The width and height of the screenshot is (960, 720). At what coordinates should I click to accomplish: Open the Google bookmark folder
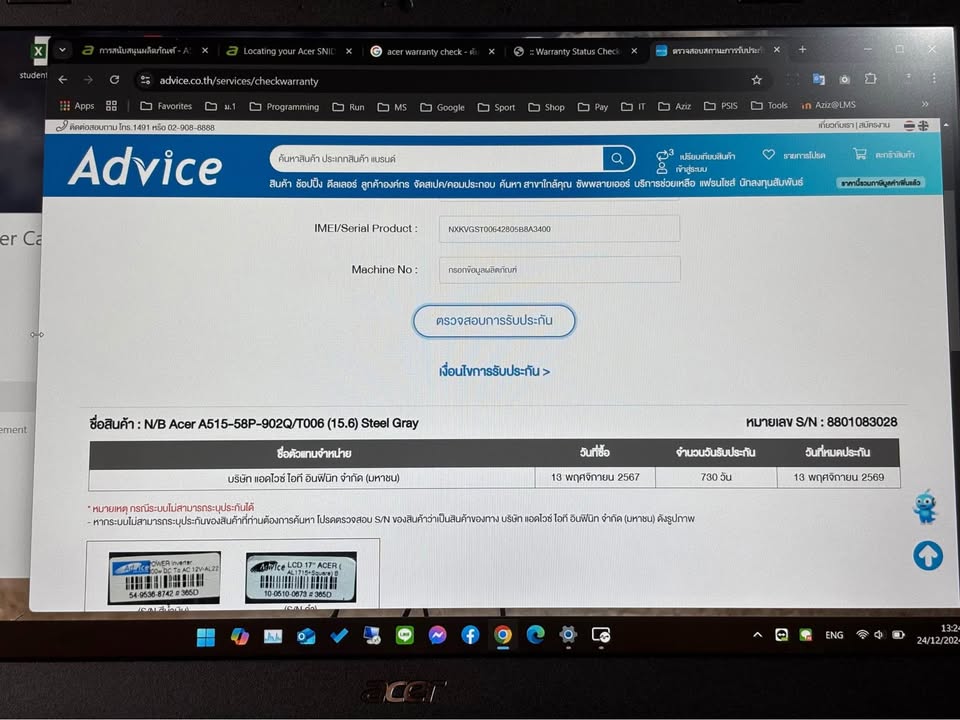[442, 107]
